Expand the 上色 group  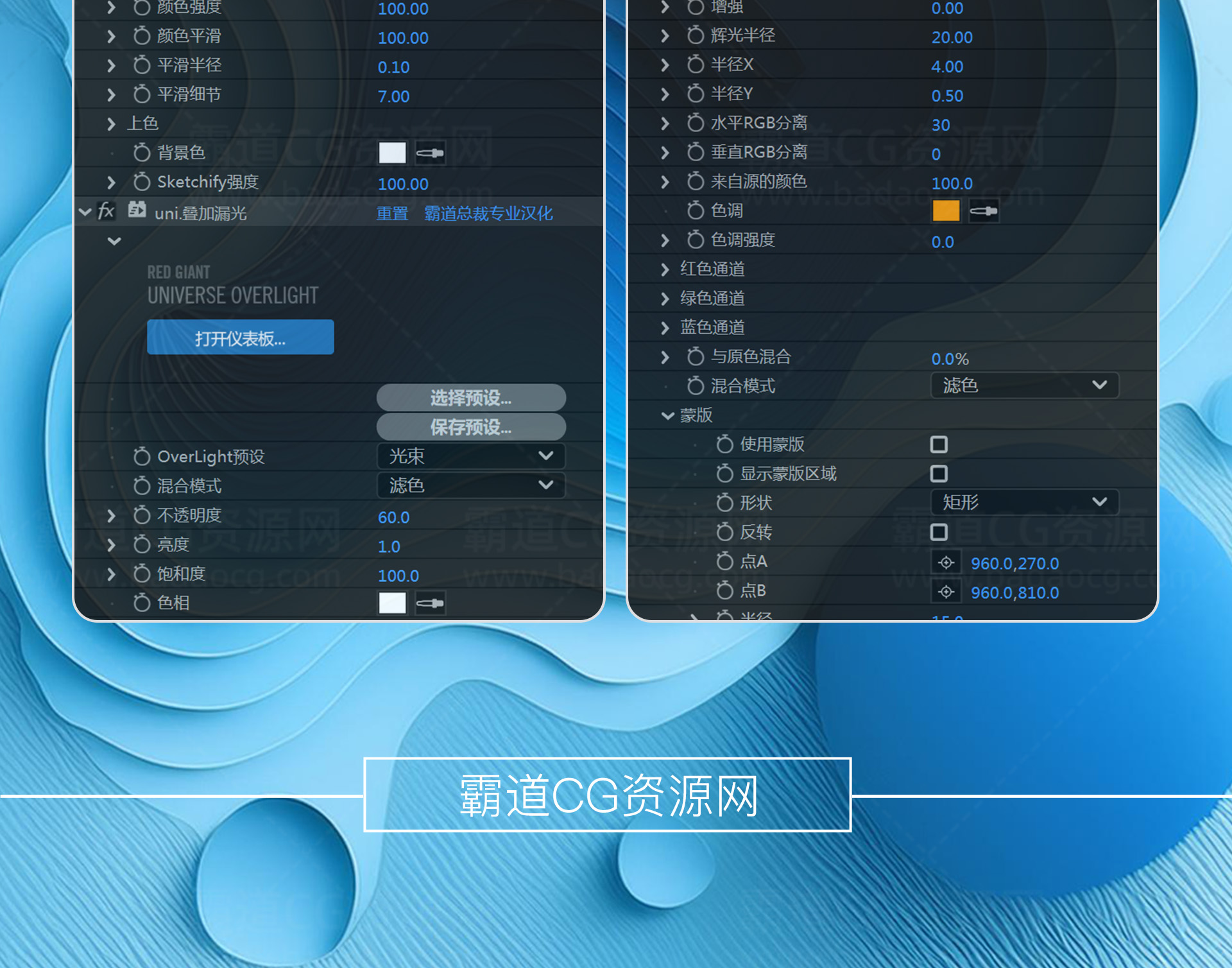[x=112, y=123]
